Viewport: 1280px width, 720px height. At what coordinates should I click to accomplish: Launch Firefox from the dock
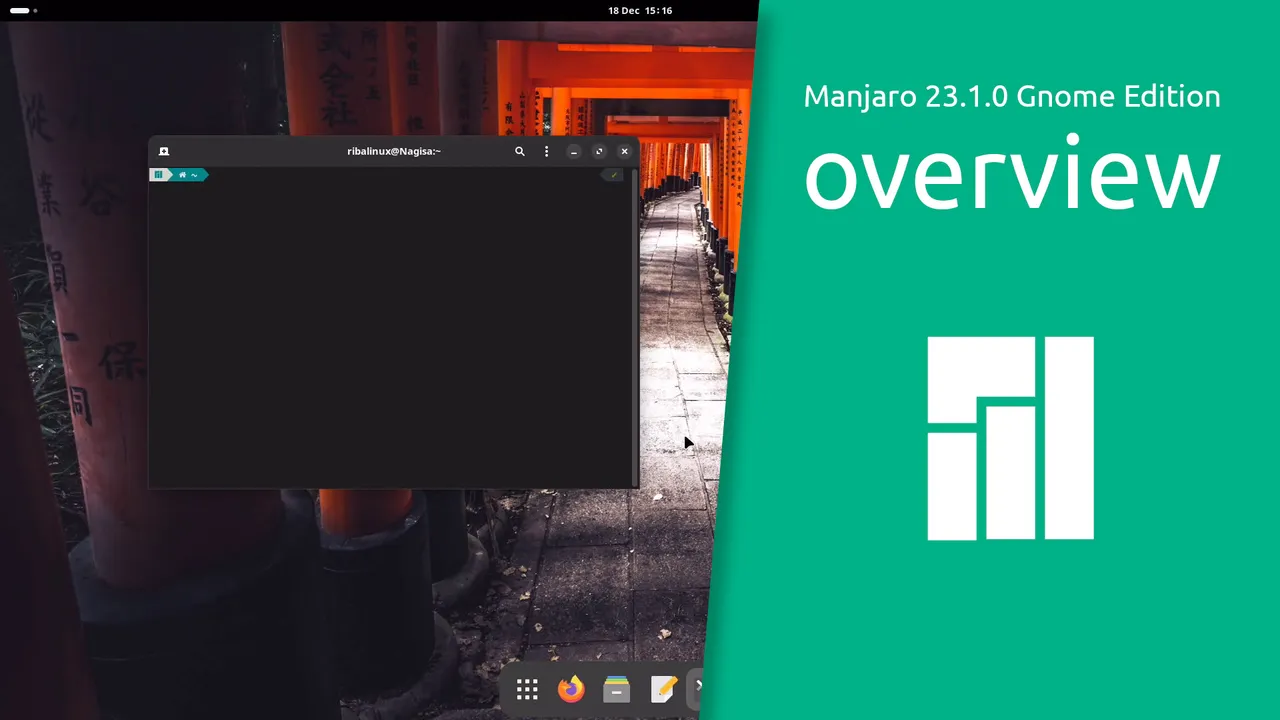tap(571, 689)
